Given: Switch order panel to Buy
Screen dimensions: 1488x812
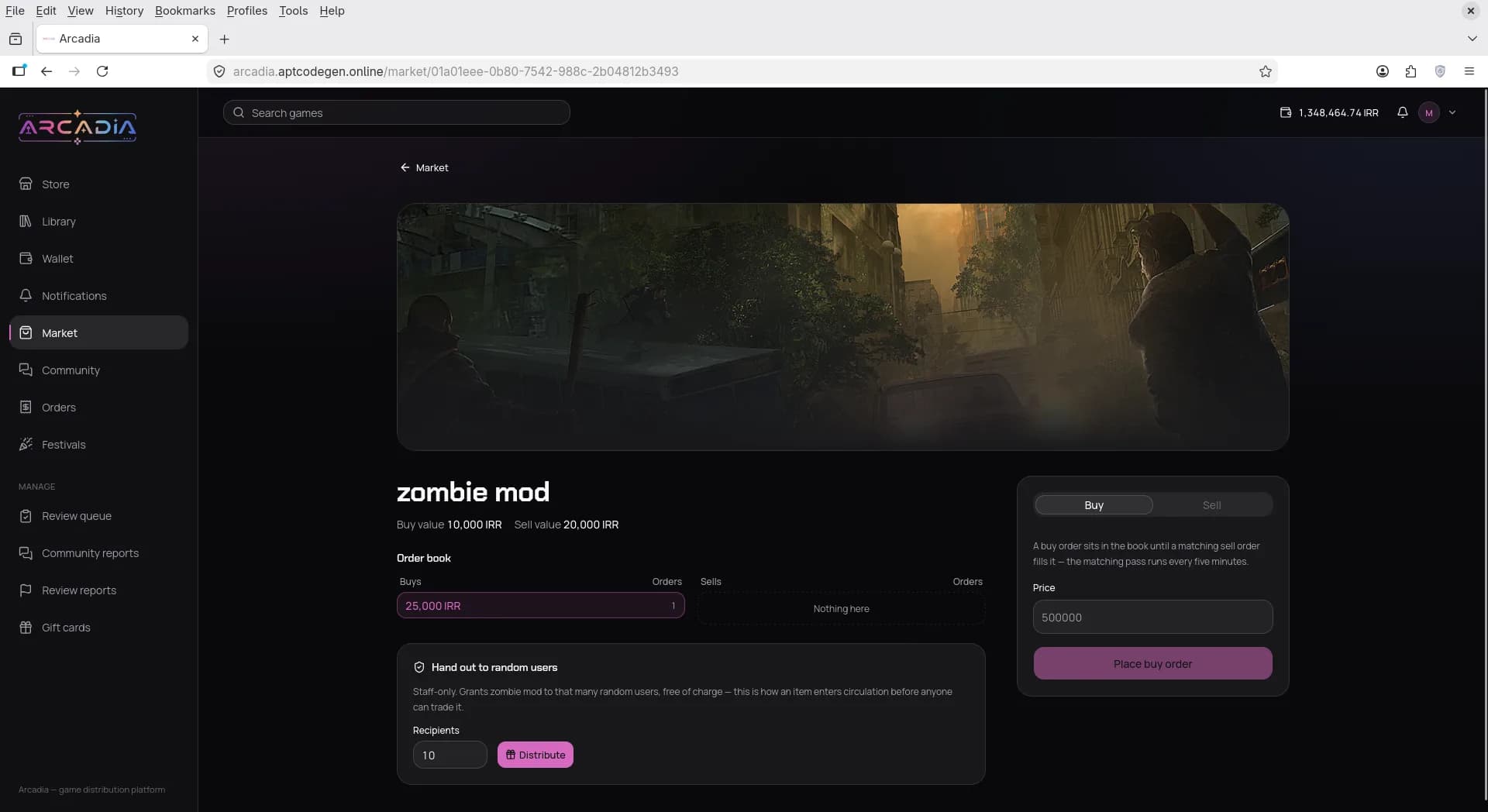Looking at the screenshot, I should 1094,505.
